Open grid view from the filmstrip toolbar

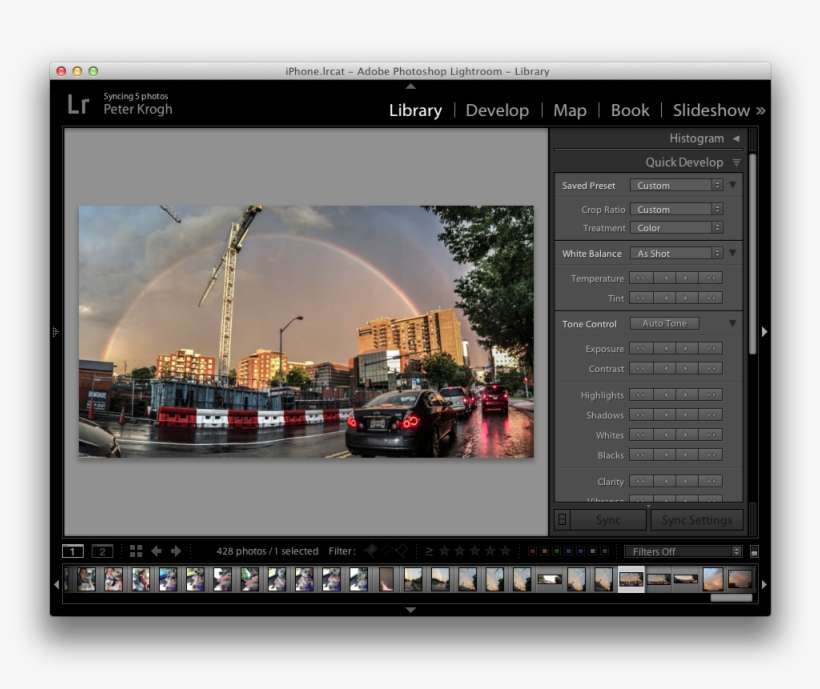pos(136,551)
